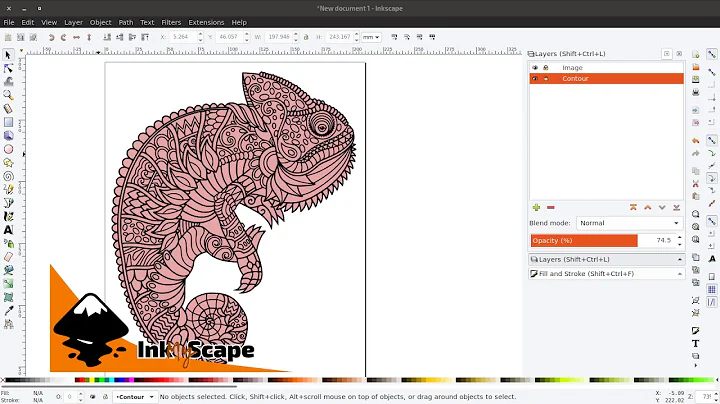
Task: Expand more commands bar items arrow
Action: tap(696, 365)
